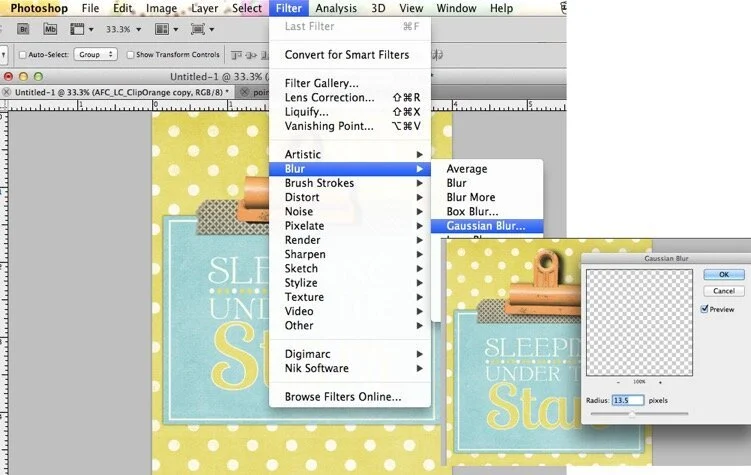Image resolution: width=751 pixels, height=475 pixels.
Task: Open the Window menu
Action: point(456,8)
